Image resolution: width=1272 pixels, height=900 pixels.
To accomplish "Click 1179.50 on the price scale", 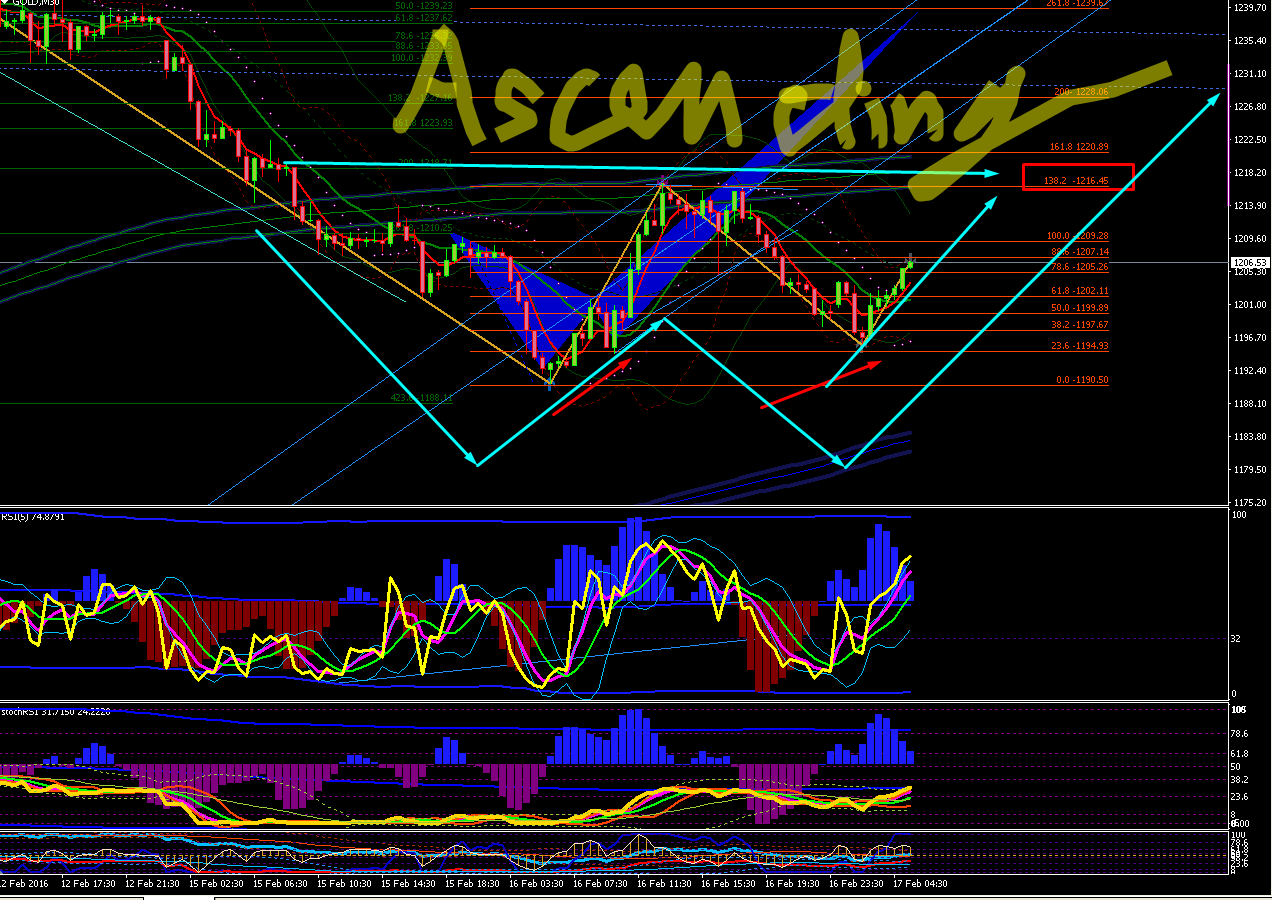I will click(x=1249, y=470).
